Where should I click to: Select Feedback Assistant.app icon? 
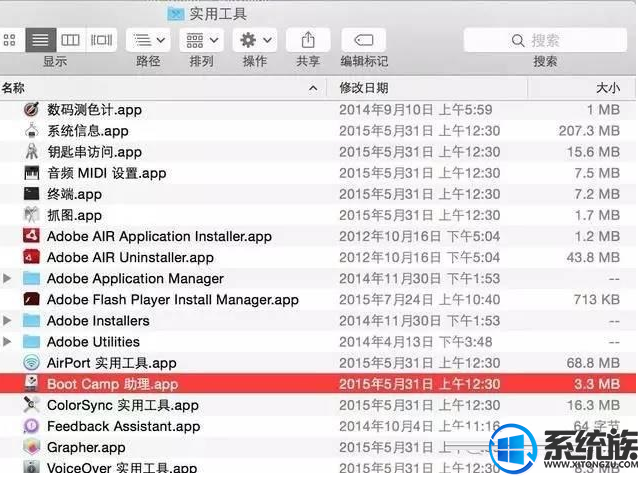[x=31, y=426]
